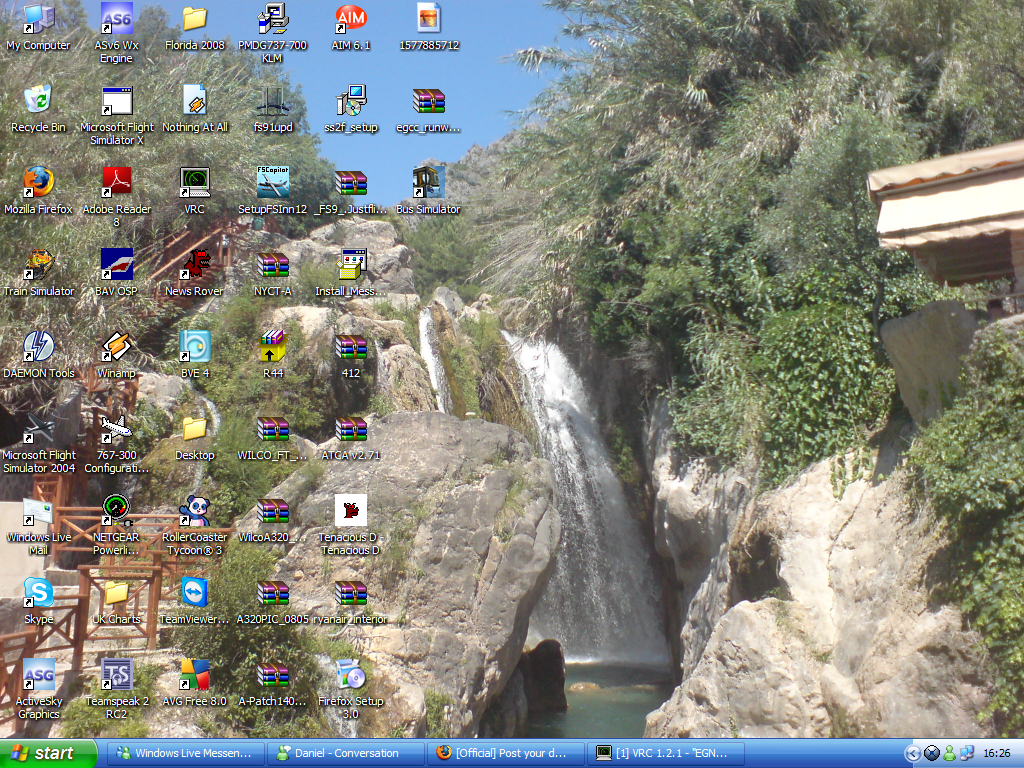Click the AIM 6.1 desktop icon

(x=351, y=19)
